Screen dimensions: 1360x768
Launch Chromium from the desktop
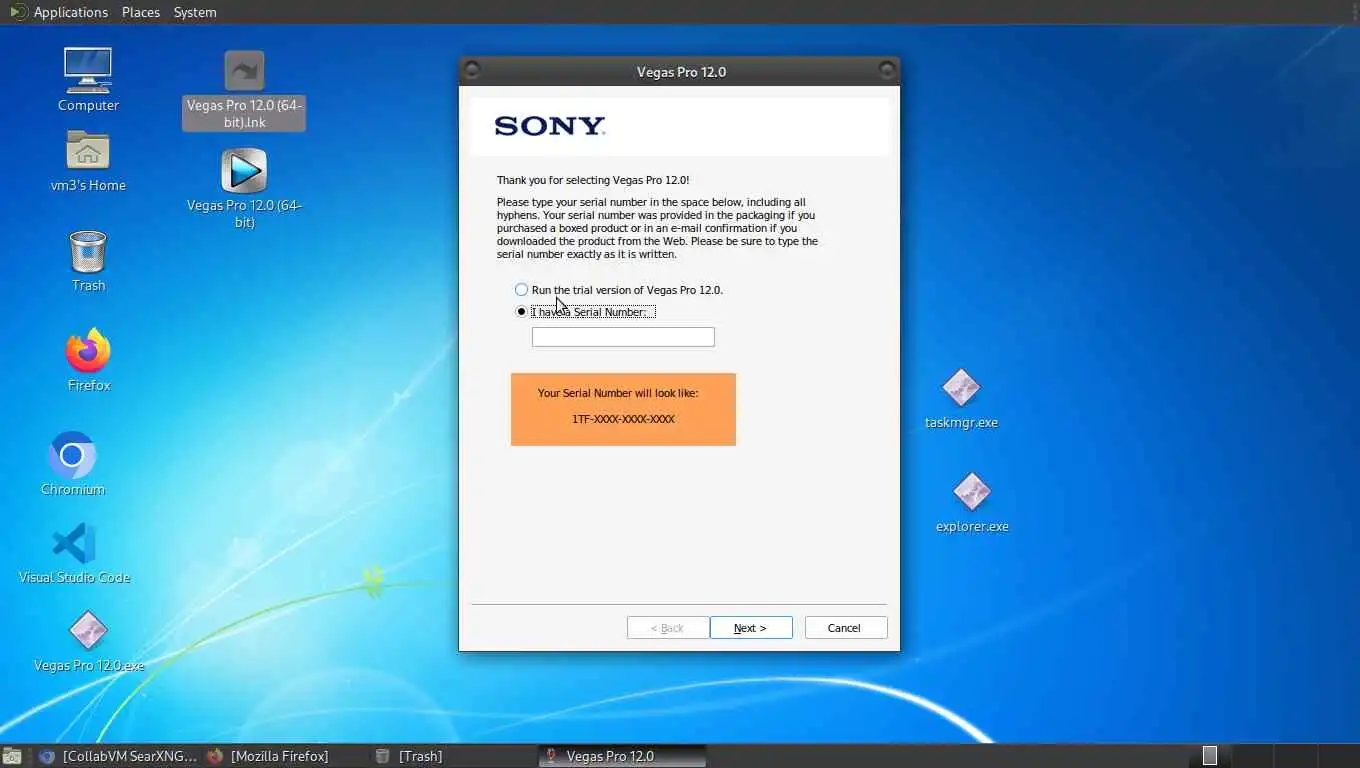coord(72,456)
